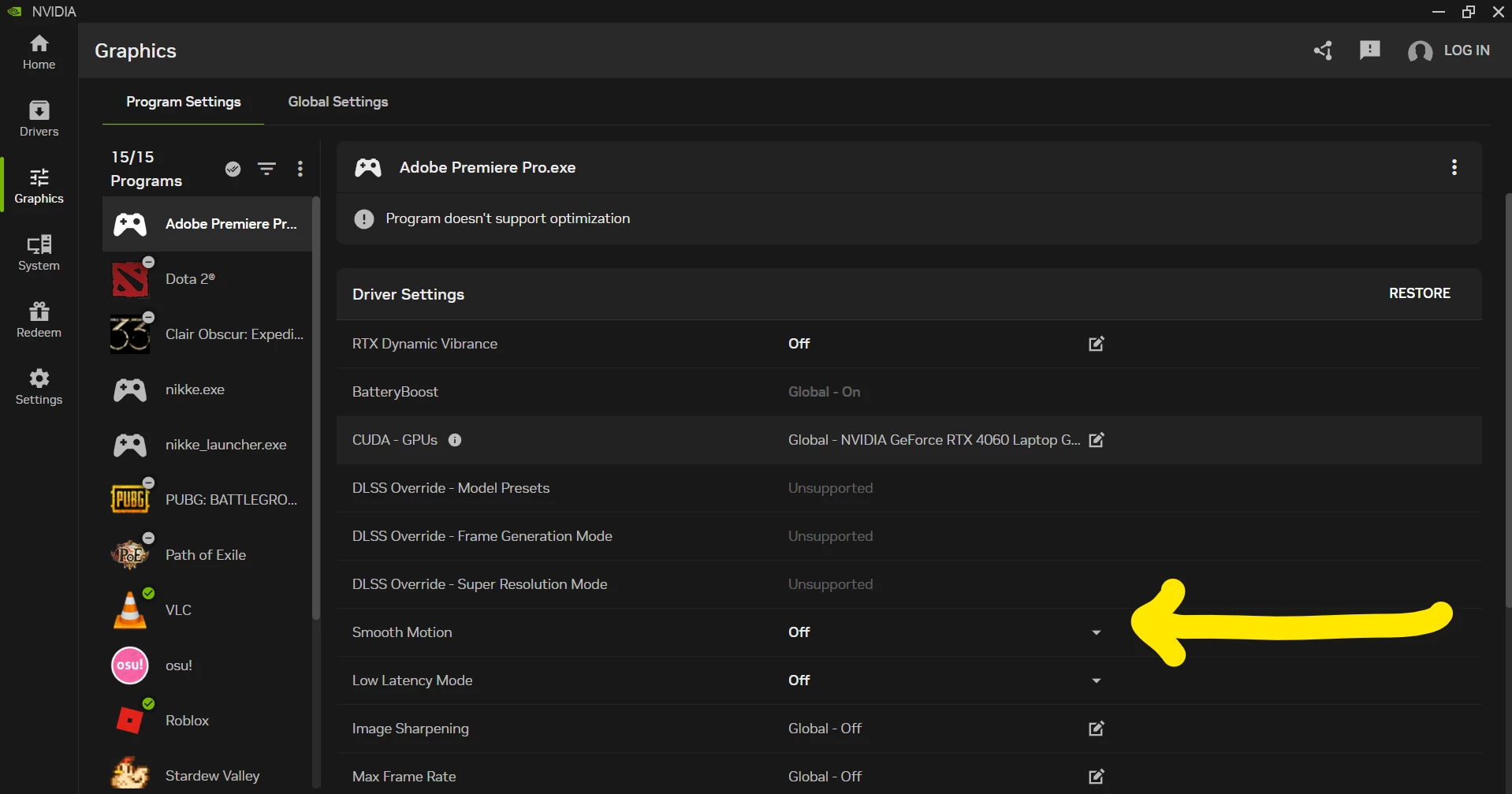Open the Graphics sidebar section
The width and height of the screenshot is (1512, 794).
pyautogui.click(x=39, y=186)
